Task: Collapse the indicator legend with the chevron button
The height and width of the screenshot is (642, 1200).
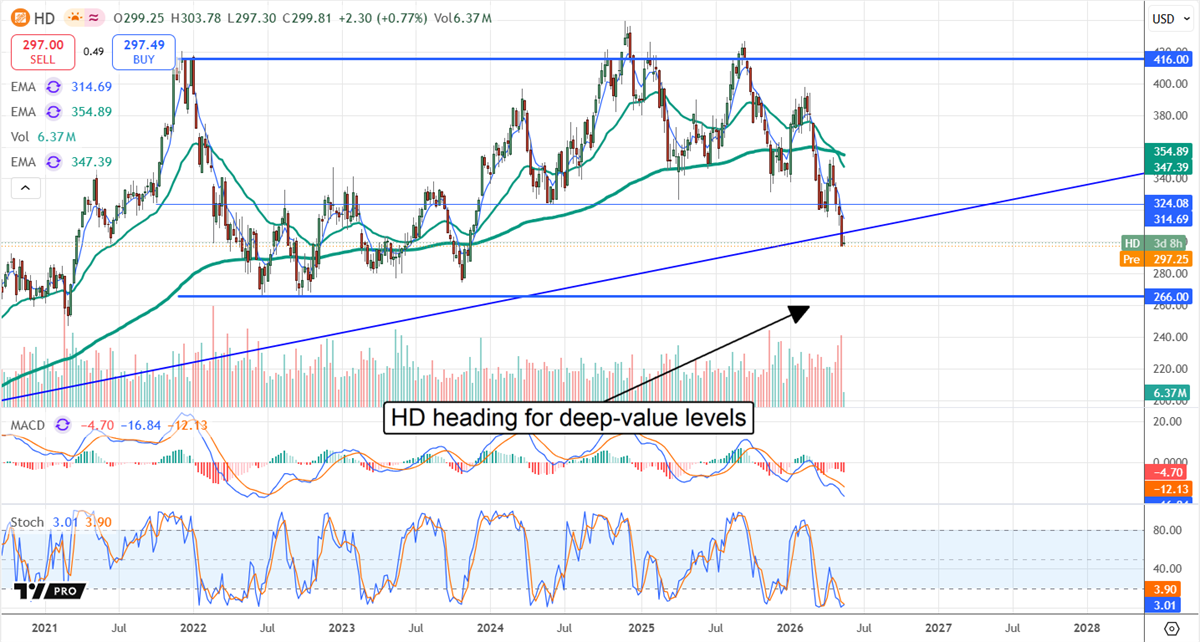Action: 26,187
